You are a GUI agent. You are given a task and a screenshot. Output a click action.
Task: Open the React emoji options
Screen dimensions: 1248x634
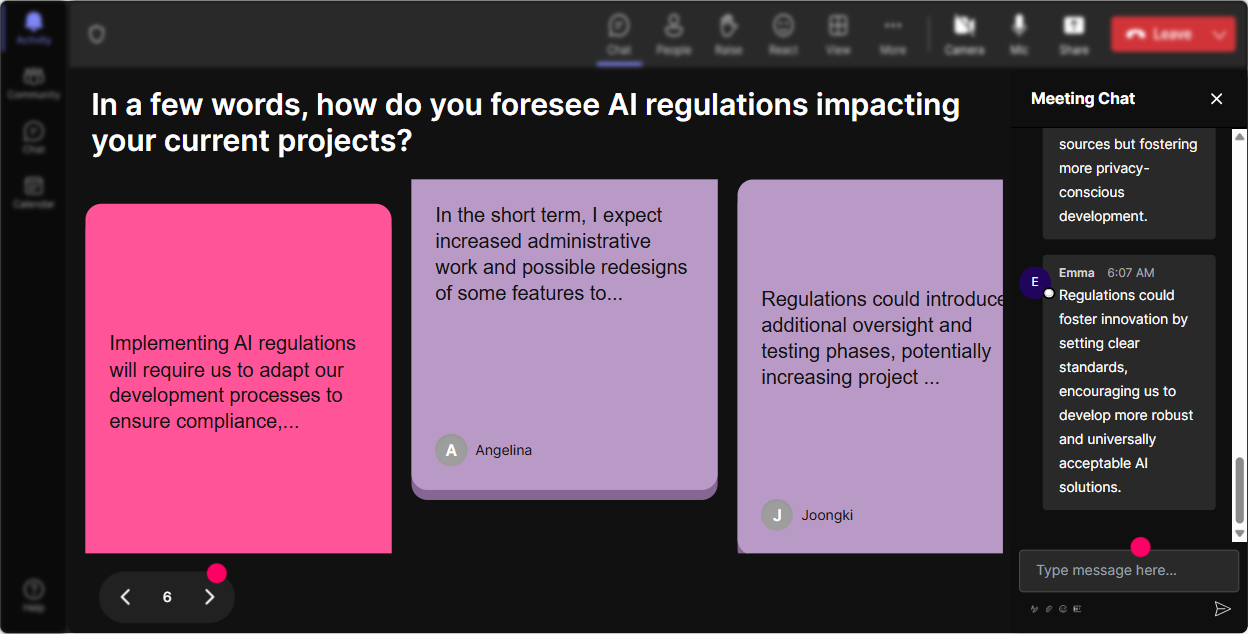pos(783,34)
